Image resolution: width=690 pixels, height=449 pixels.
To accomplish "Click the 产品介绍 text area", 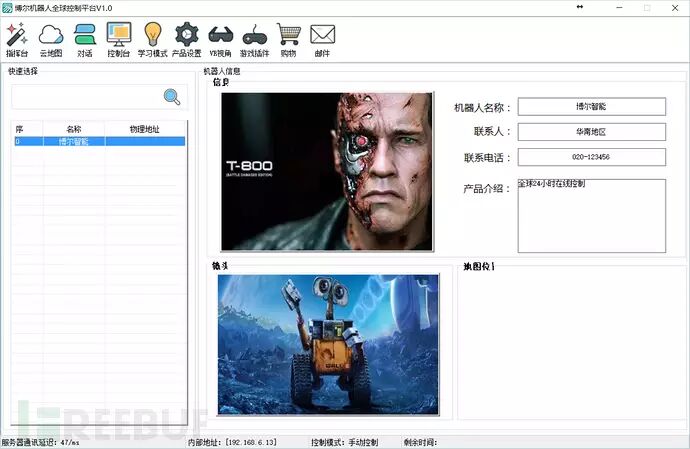I will 591,216.
